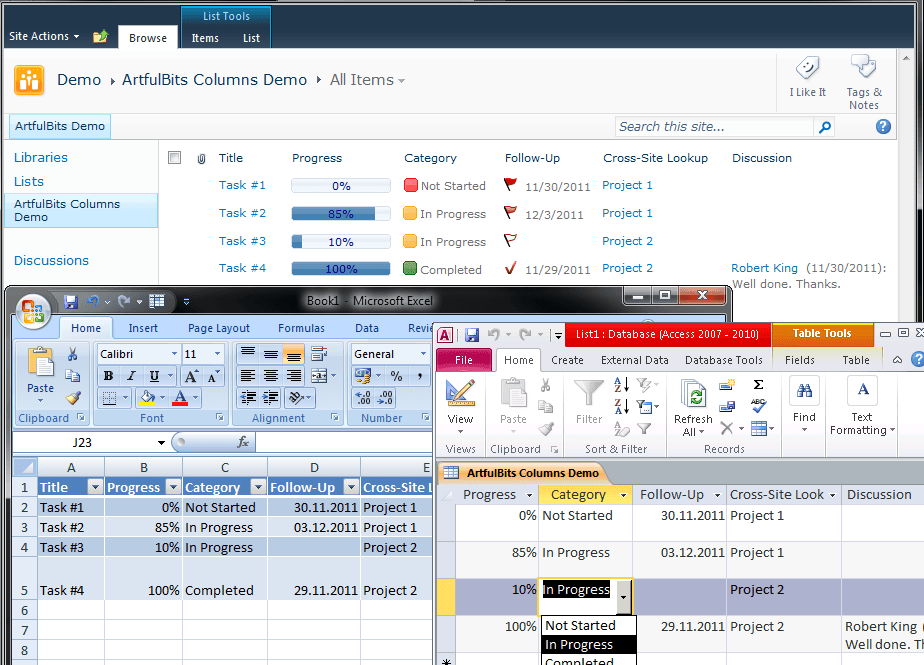This screenshot has height=665, width=924.
Task: Toggle Underline in Excel Font group
Action: pyautogui.click(x=154, y=376)
